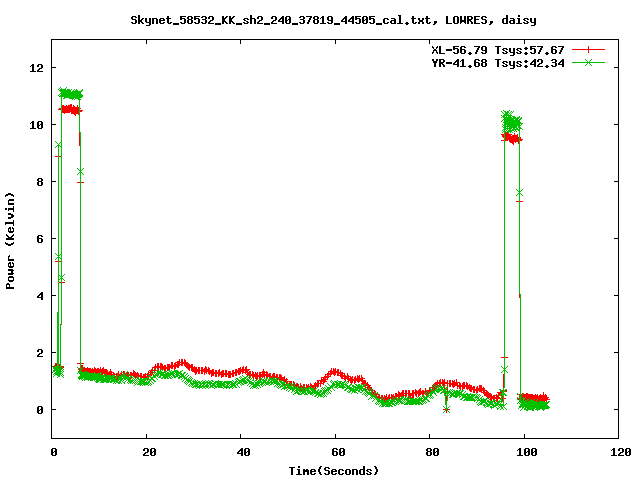Click the y-axis tick label '10'
Screen dimensions: 640x480
tap(36, 125)
